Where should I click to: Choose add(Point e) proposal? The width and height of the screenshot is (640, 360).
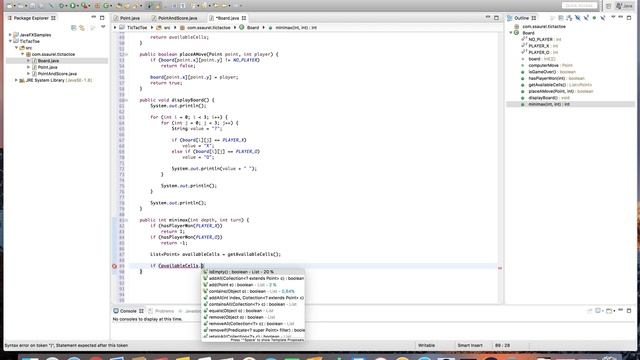(253, 285)
